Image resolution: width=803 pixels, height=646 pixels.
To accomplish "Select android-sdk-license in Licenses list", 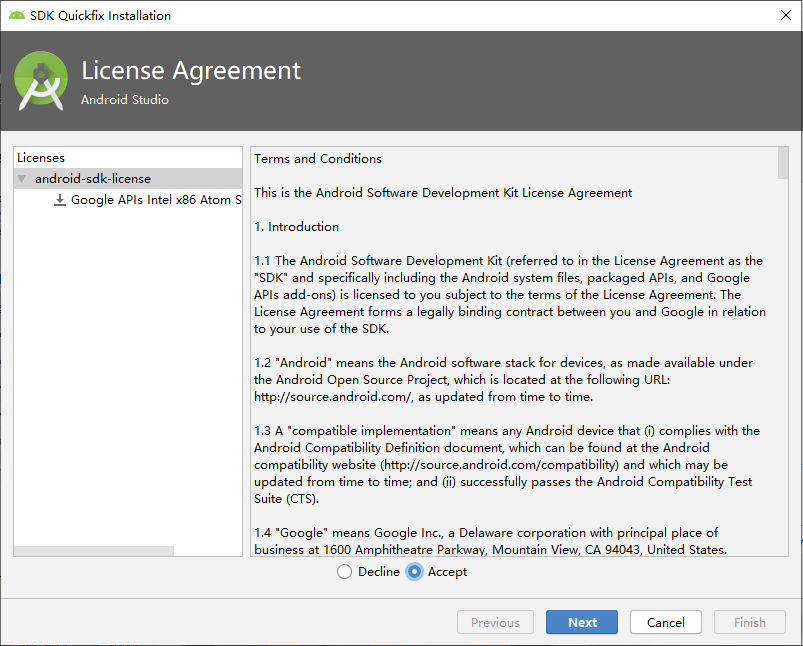I will point(93,179).
